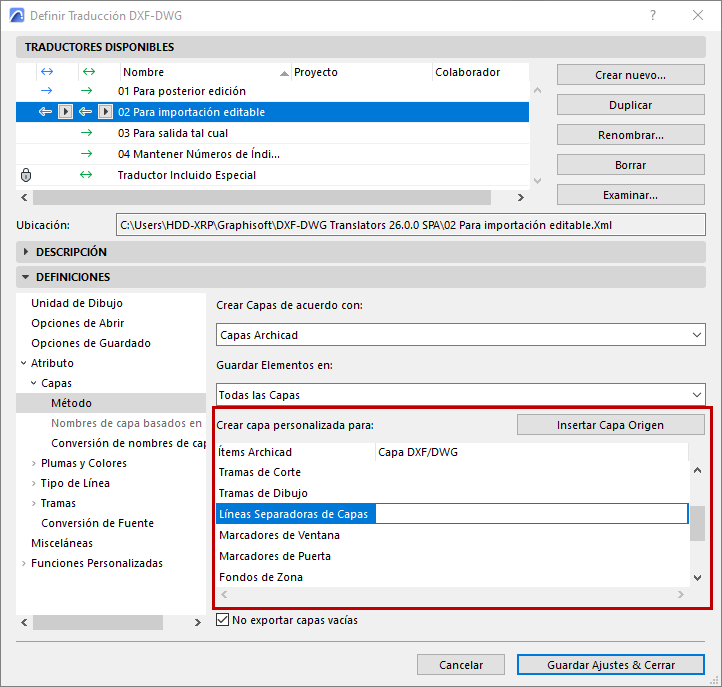The image size is (722, 687).
Task: Expand the DESCRIPCIÓN section
Action: click(x=26, y=252)
